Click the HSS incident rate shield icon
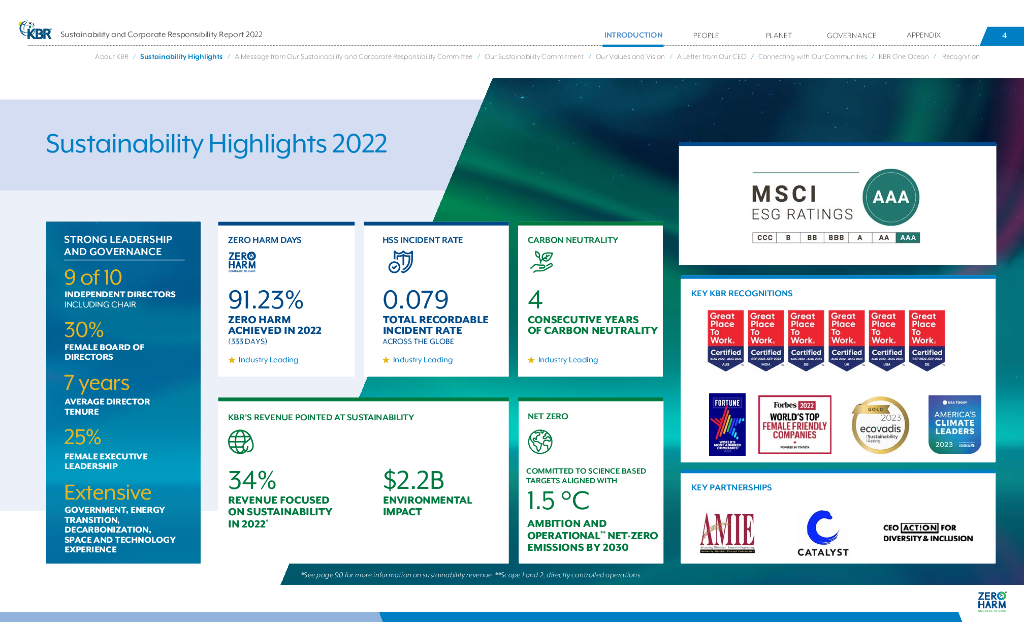 pos(399,262)
